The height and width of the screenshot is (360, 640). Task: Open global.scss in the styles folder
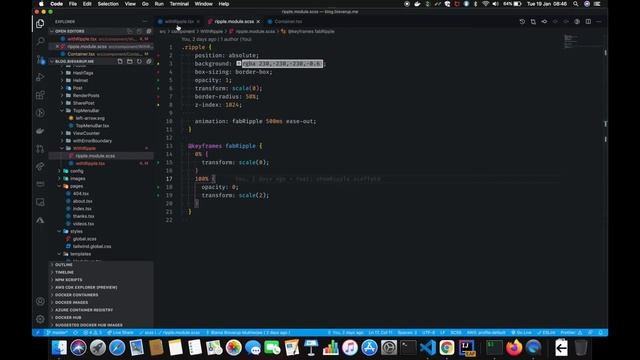(x=84, y=239)
